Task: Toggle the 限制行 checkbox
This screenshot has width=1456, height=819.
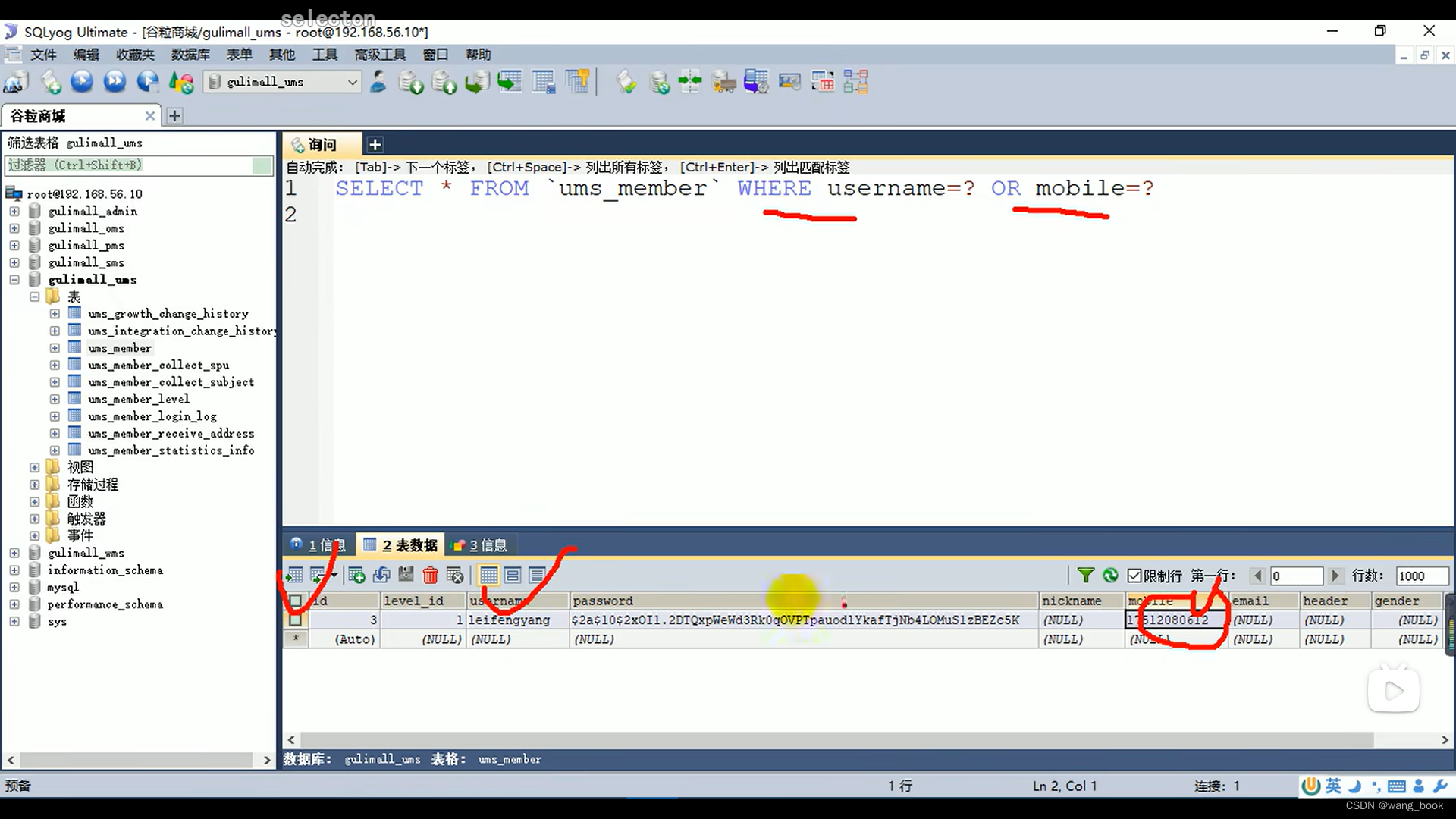Action: point(1134,576)
